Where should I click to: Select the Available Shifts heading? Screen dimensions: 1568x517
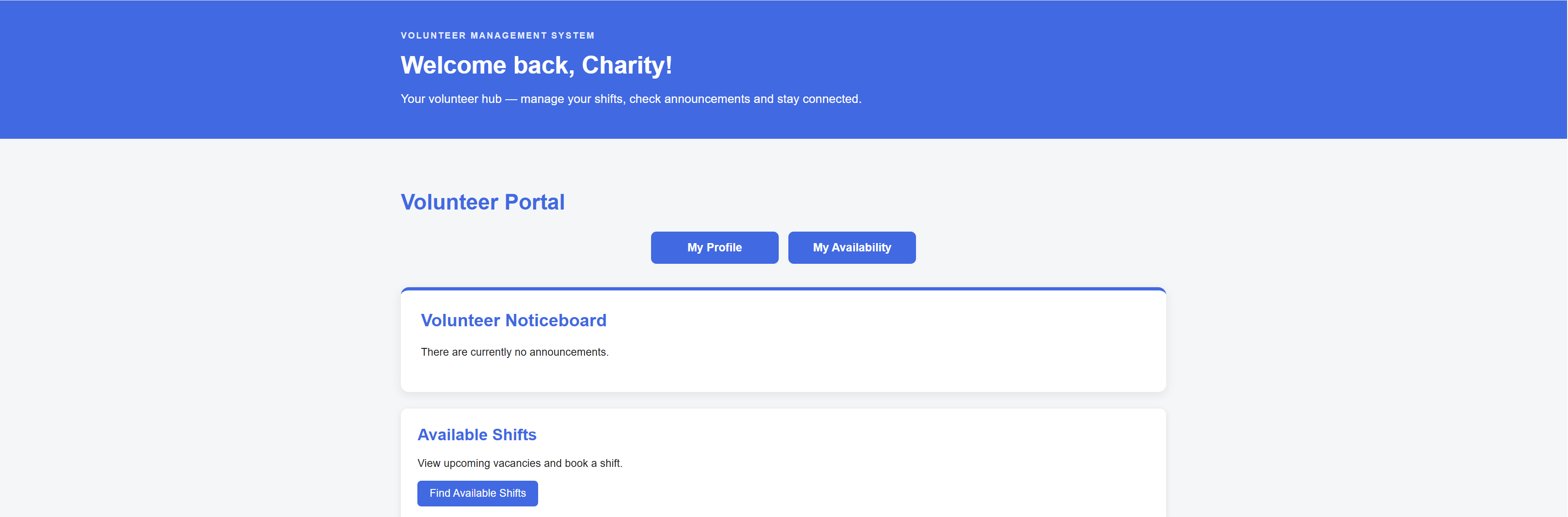[477, 435]
